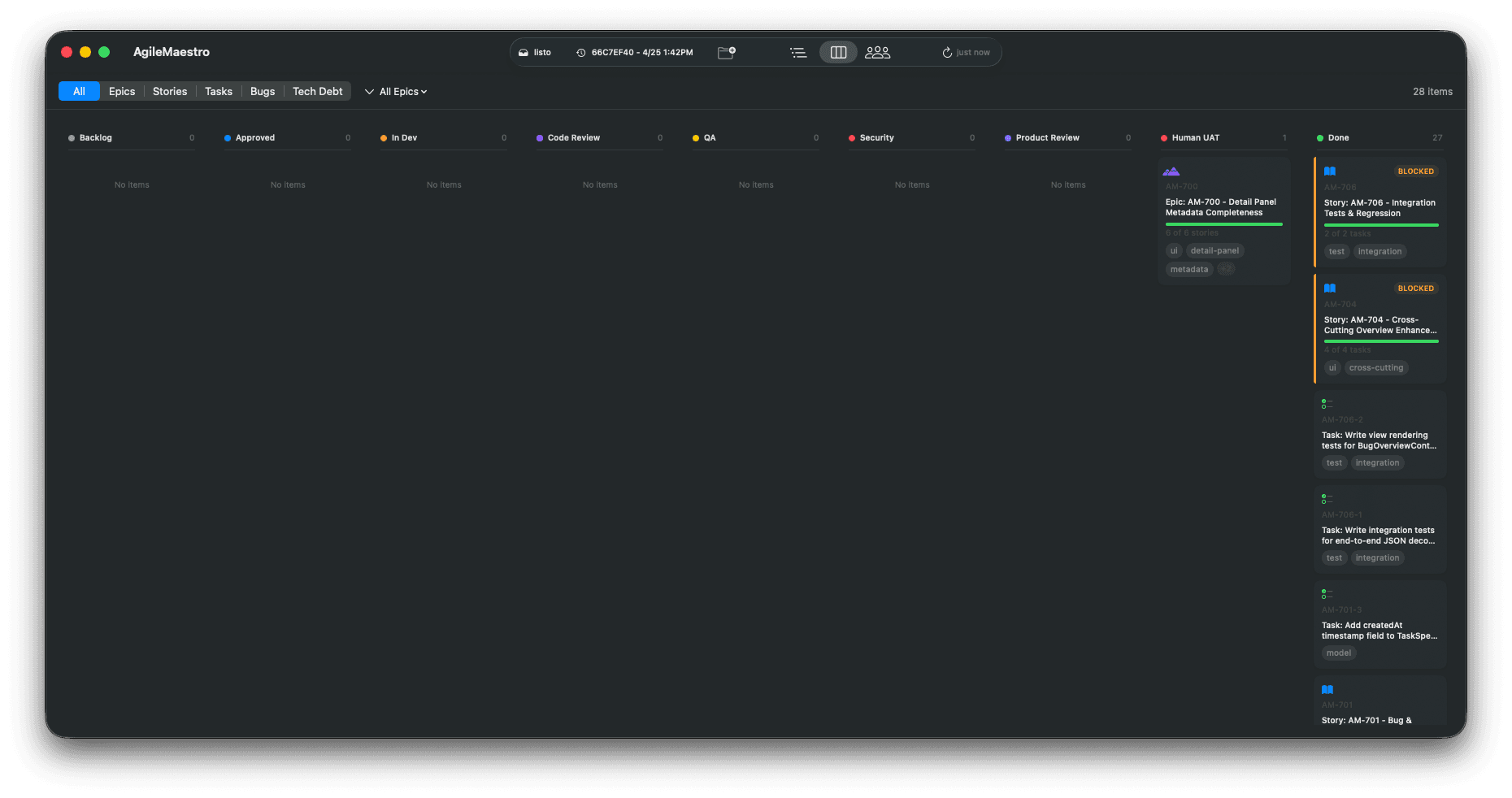Switch to the Bugs filter tab
Screen dimensions: 1512x798
point(263,91)
